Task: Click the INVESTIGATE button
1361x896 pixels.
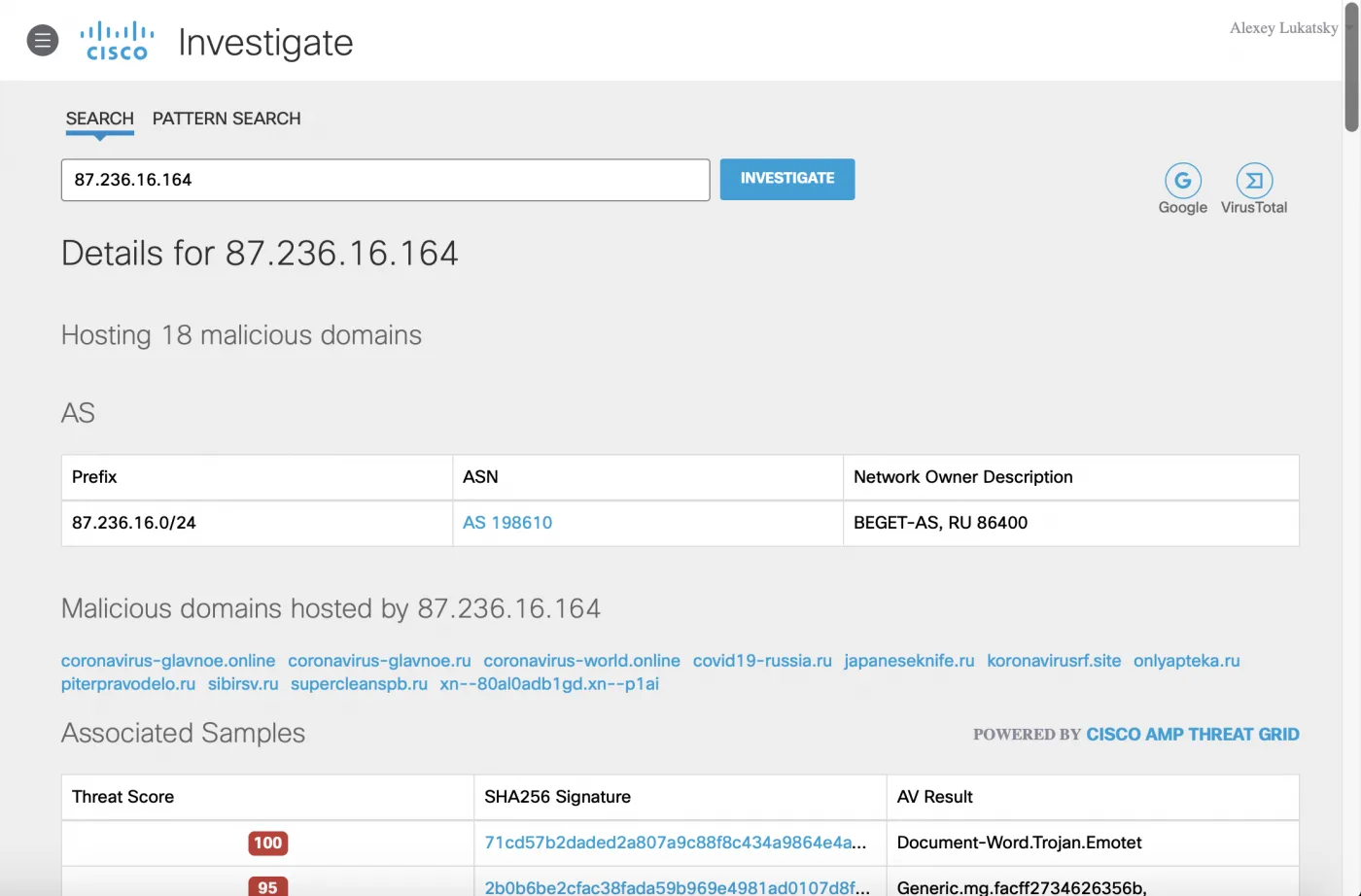Action: [x=787, y=179]
